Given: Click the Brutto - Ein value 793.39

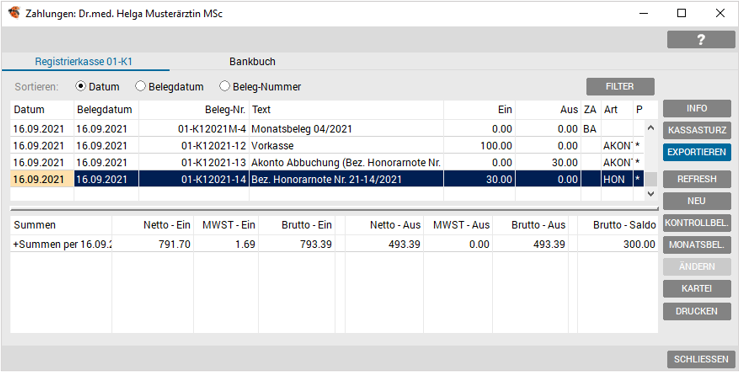Looking at the screenshot, I should pyautogui.click(x=296, y=244).
